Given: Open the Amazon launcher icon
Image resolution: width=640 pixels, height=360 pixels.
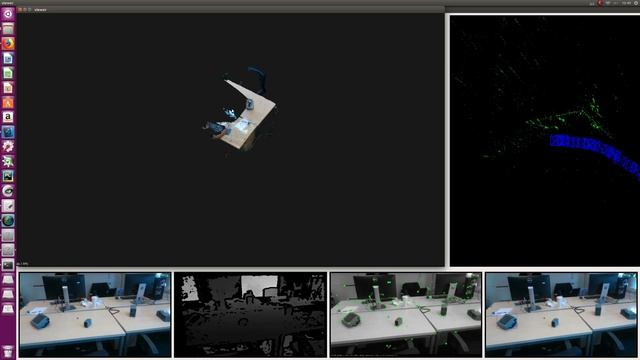Looking at the screenshot, I should 8,117.
